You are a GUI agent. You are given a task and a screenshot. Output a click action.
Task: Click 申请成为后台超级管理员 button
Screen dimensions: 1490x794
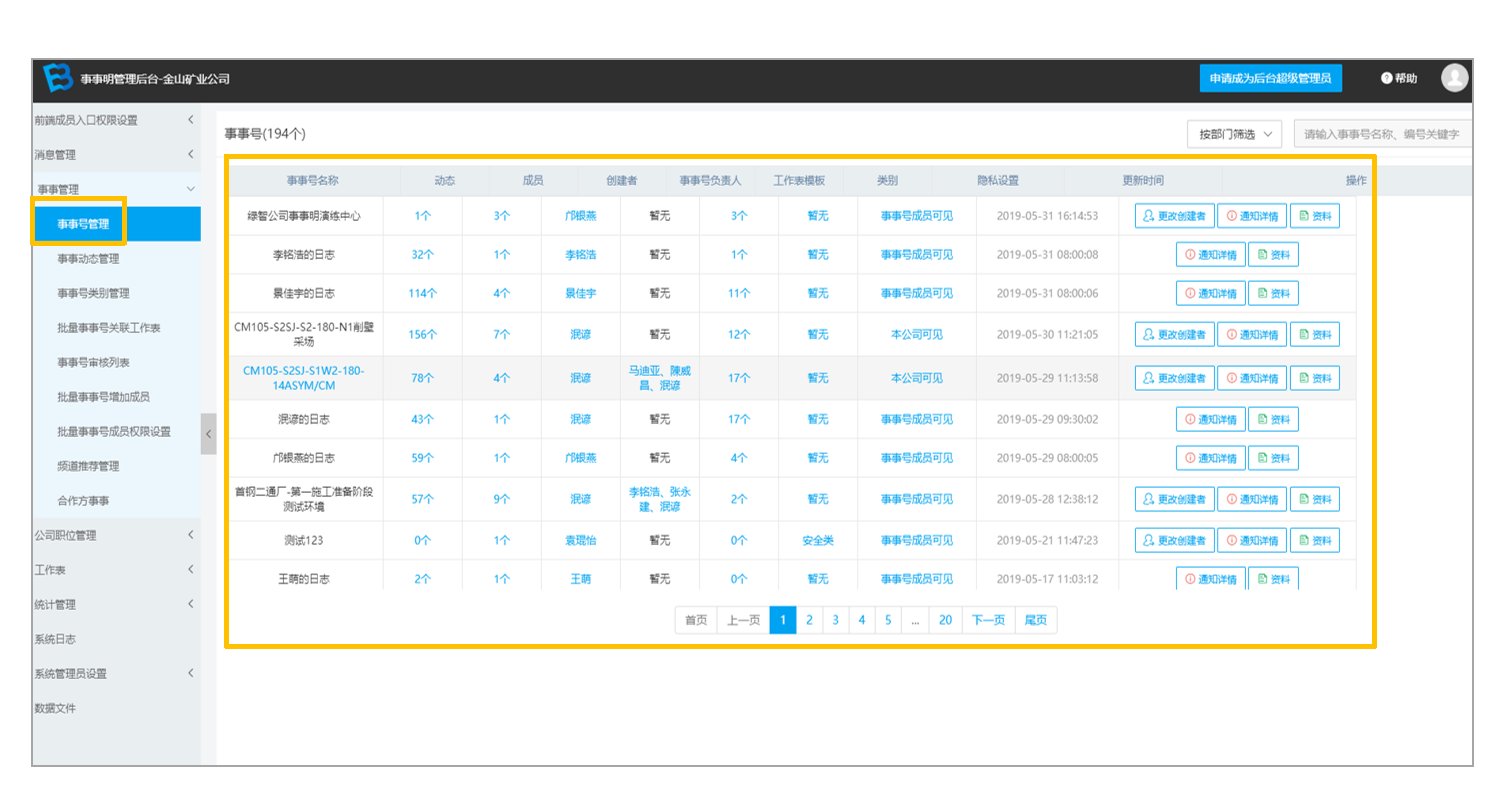(x=1270, y=78)
